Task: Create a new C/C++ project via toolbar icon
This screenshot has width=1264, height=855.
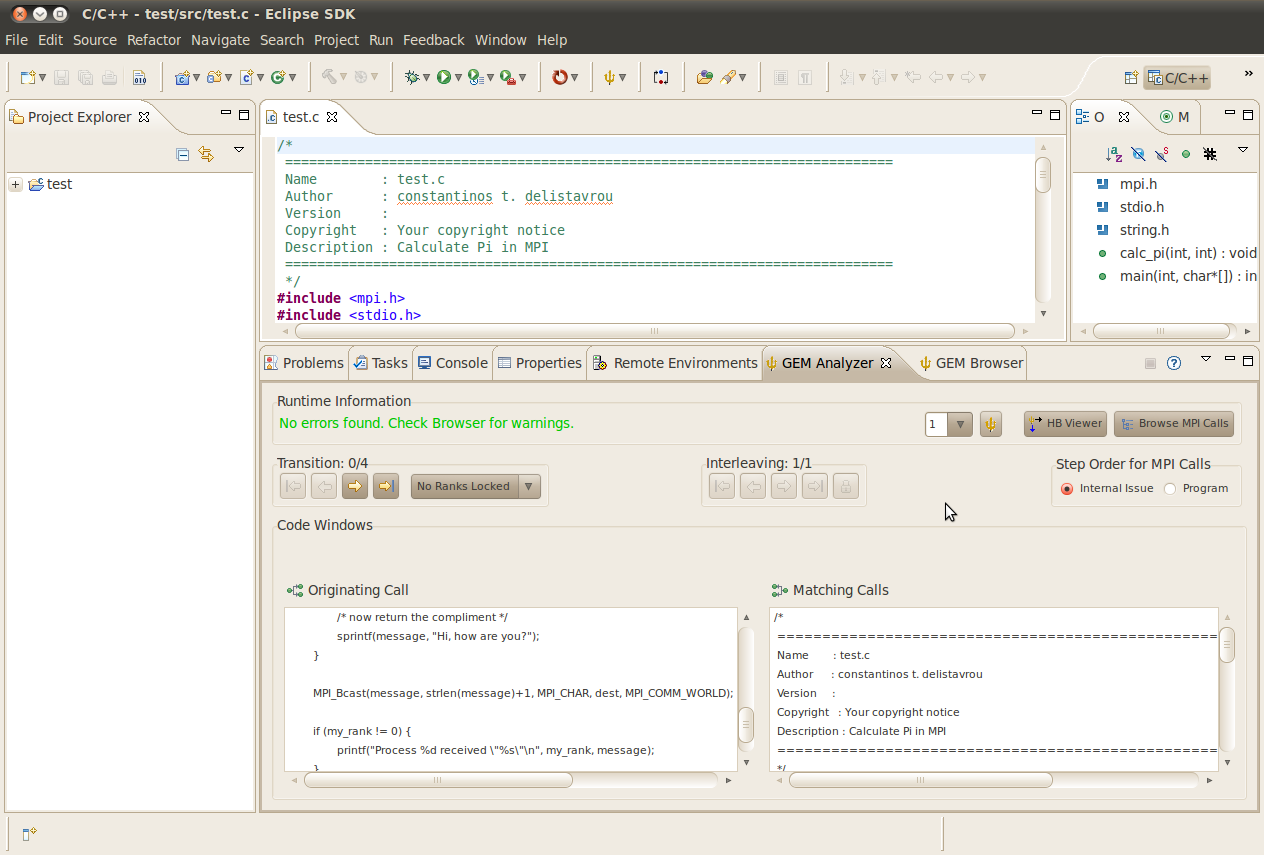Action: (182, 77)
